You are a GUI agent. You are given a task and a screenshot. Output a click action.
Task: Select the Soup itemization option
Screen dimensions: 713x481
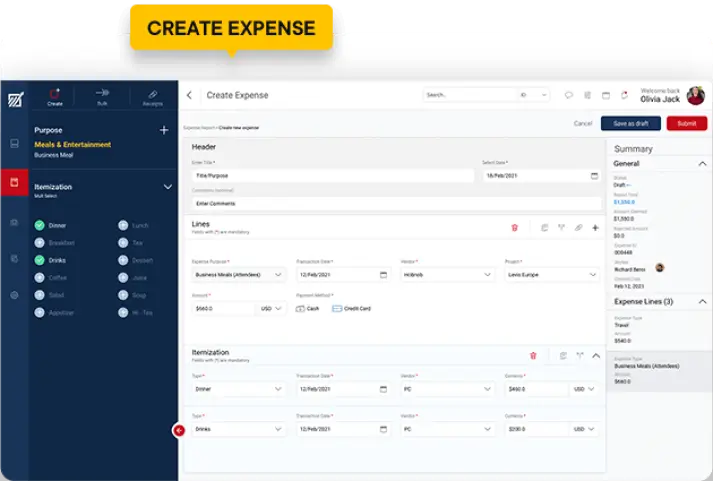[123, 295]
